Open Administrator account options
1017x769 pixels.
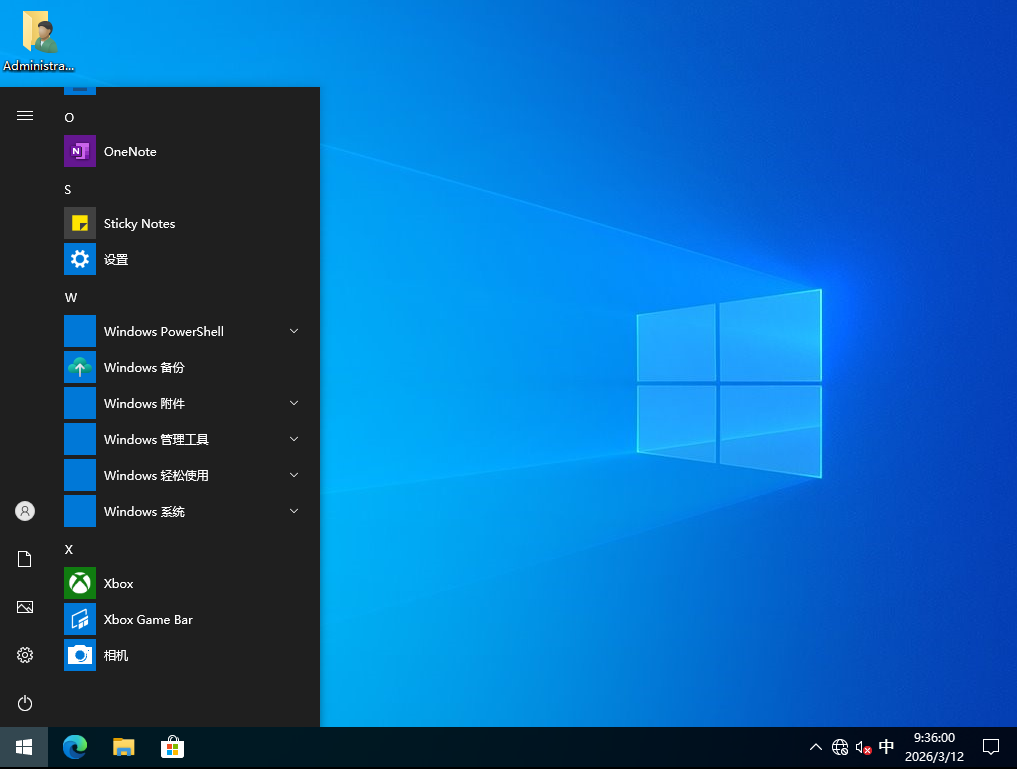24,511
